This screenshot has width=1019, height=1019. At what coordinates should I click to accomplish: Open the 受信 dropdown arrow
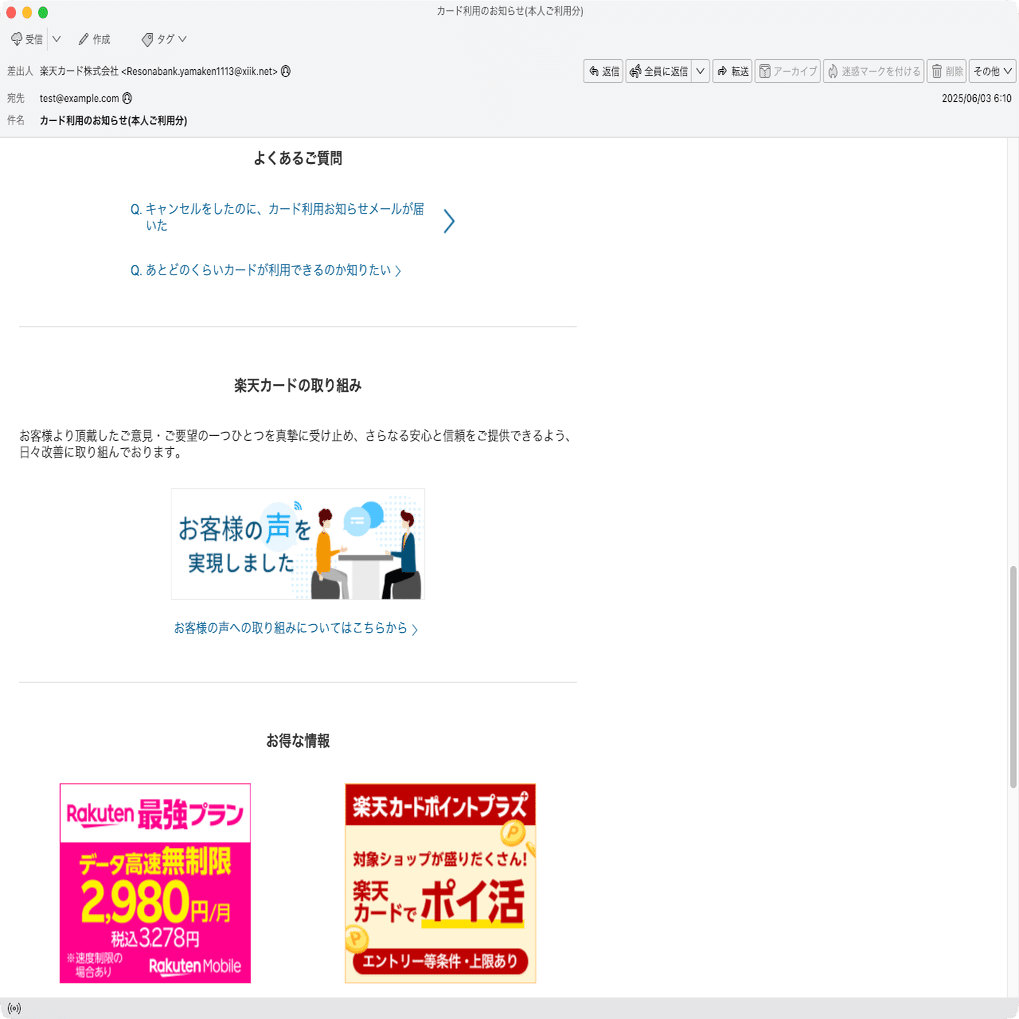point(56,38)
